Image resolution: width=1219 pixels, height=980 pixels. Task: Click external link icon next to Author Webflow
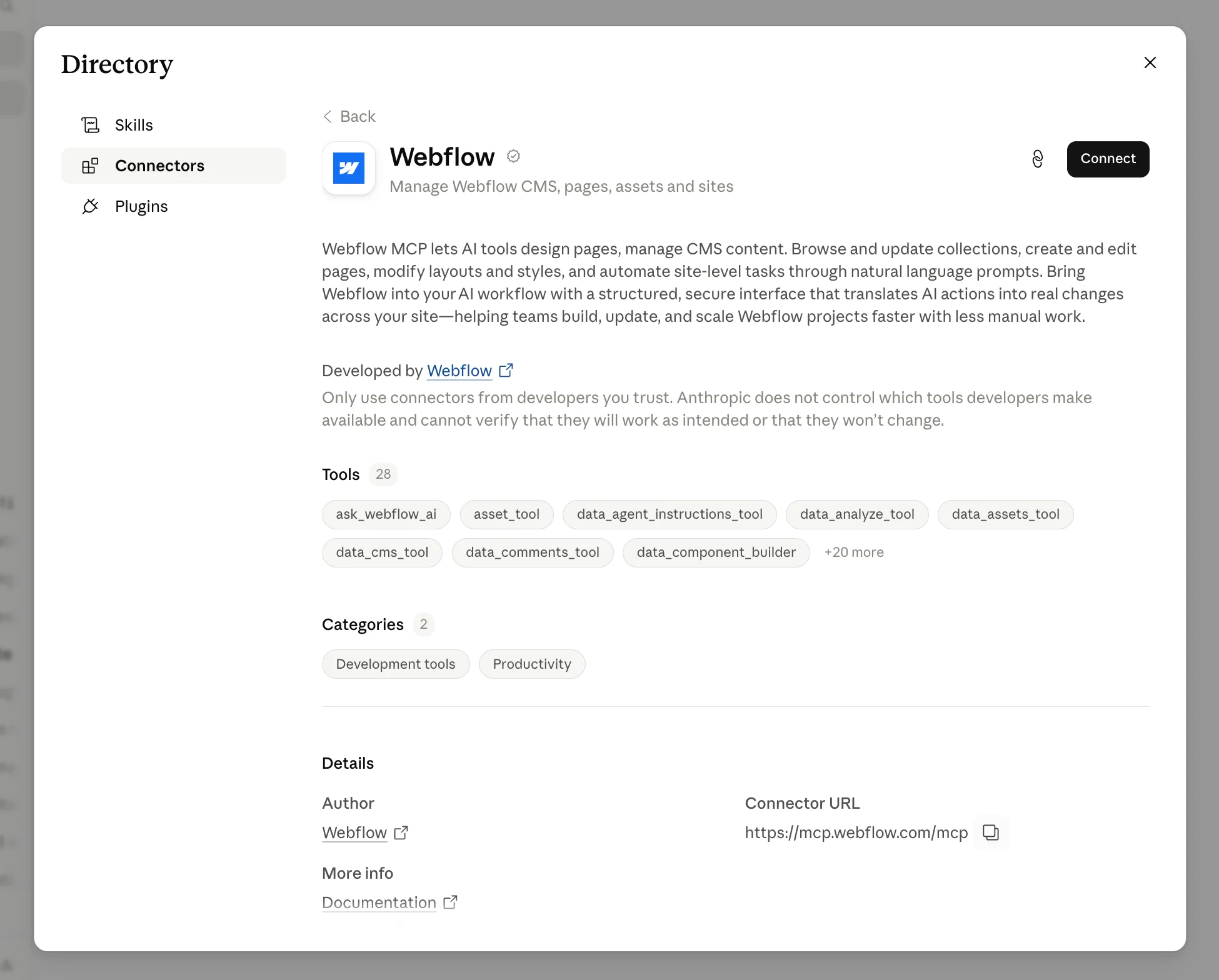401,832
